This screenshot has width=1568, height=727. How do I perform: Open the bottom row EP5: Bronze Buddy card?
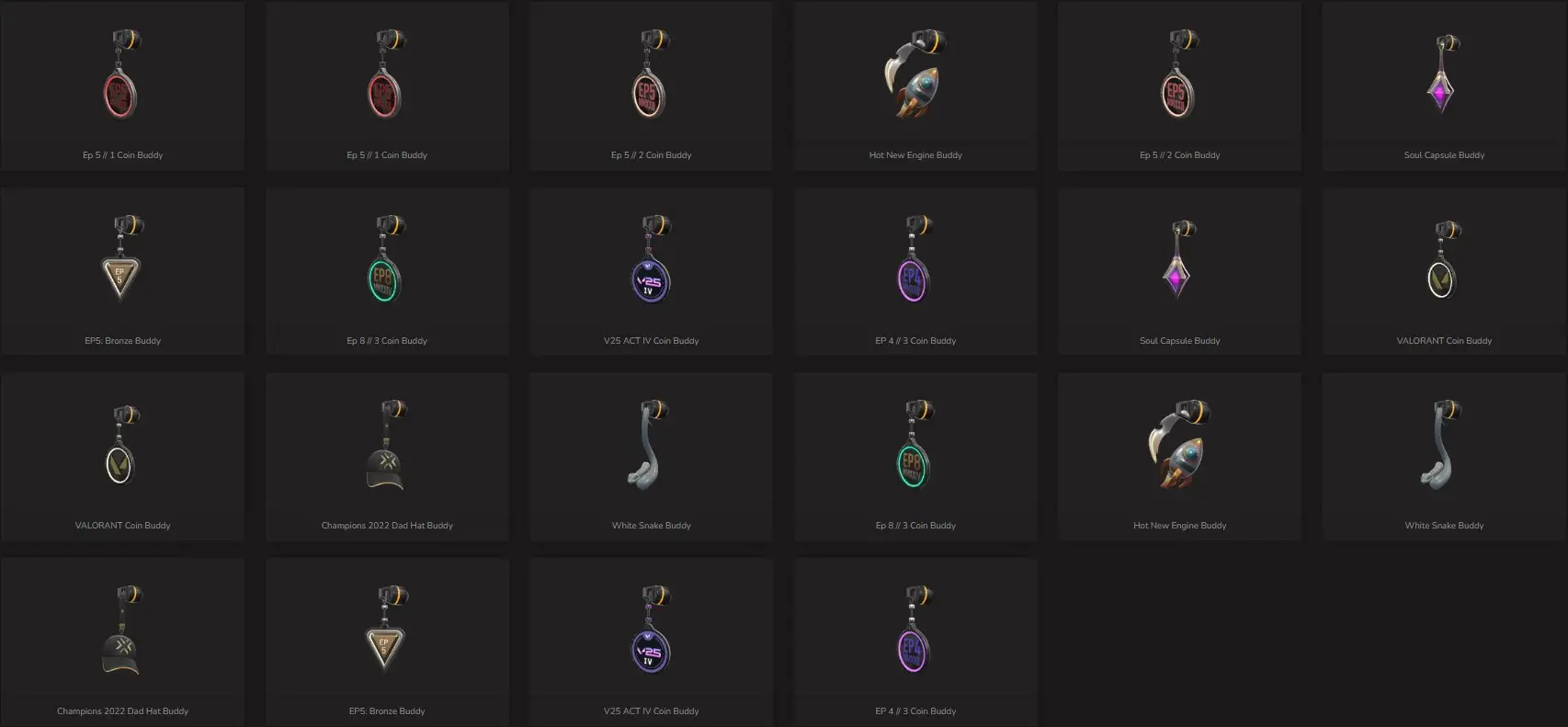click(x=387, y=642)
